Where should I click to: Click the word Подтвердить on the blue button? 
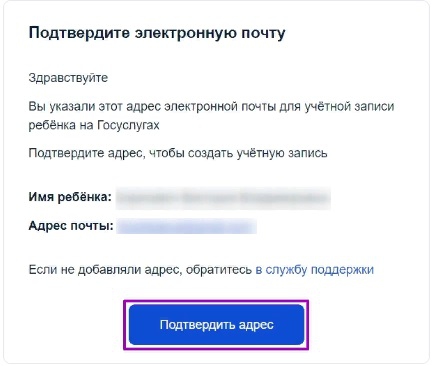[x=194, y=325]
